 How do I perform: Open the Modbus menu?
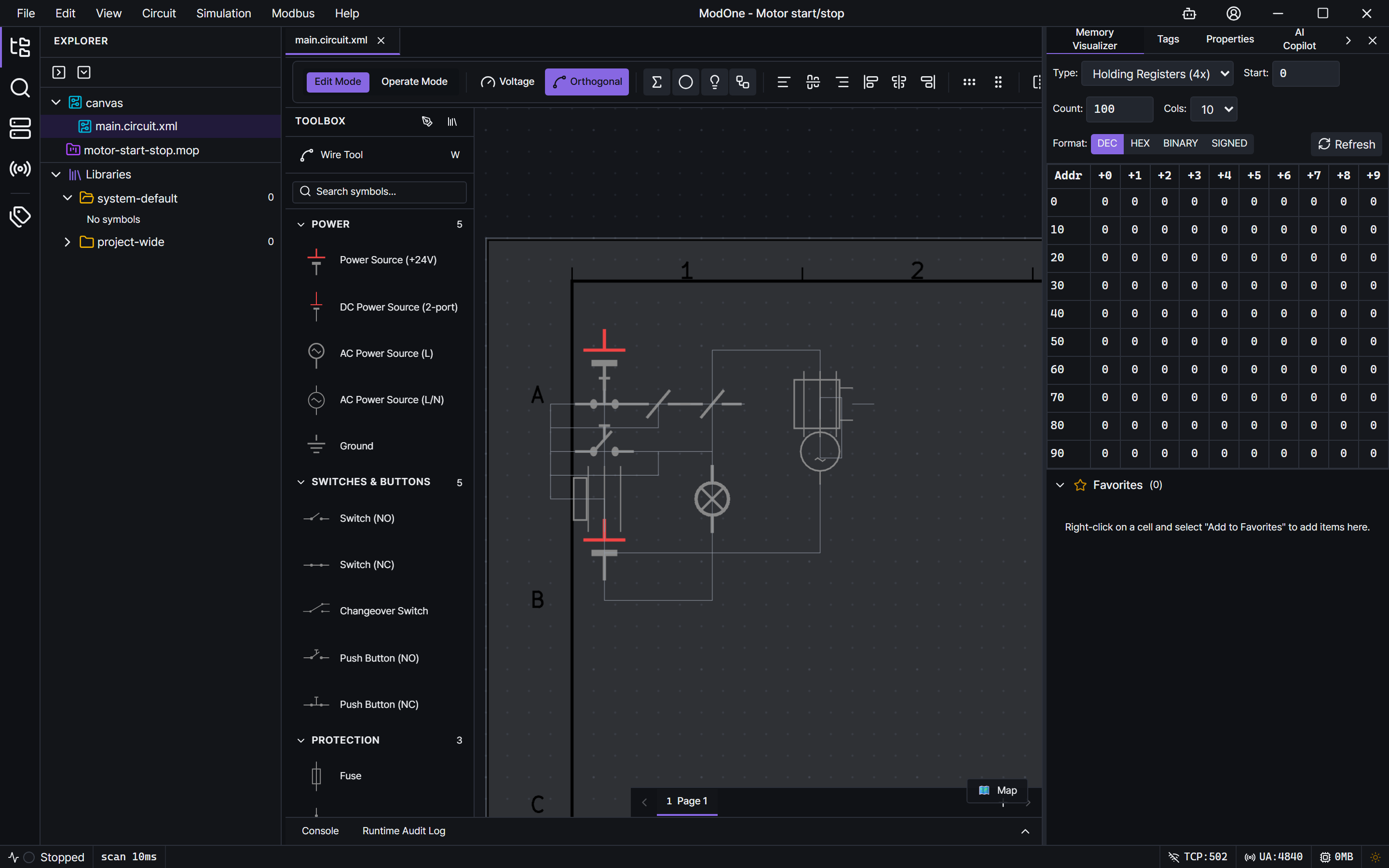coord(293,13)
